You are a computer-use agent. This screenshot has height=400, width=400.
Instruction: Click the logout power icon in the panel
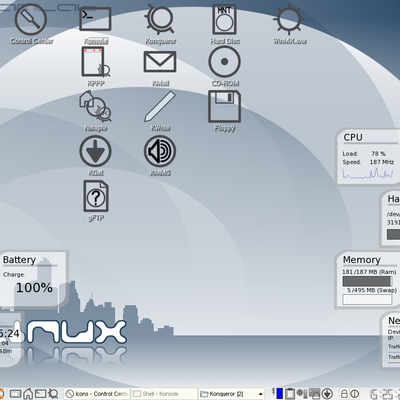[355, 394]
